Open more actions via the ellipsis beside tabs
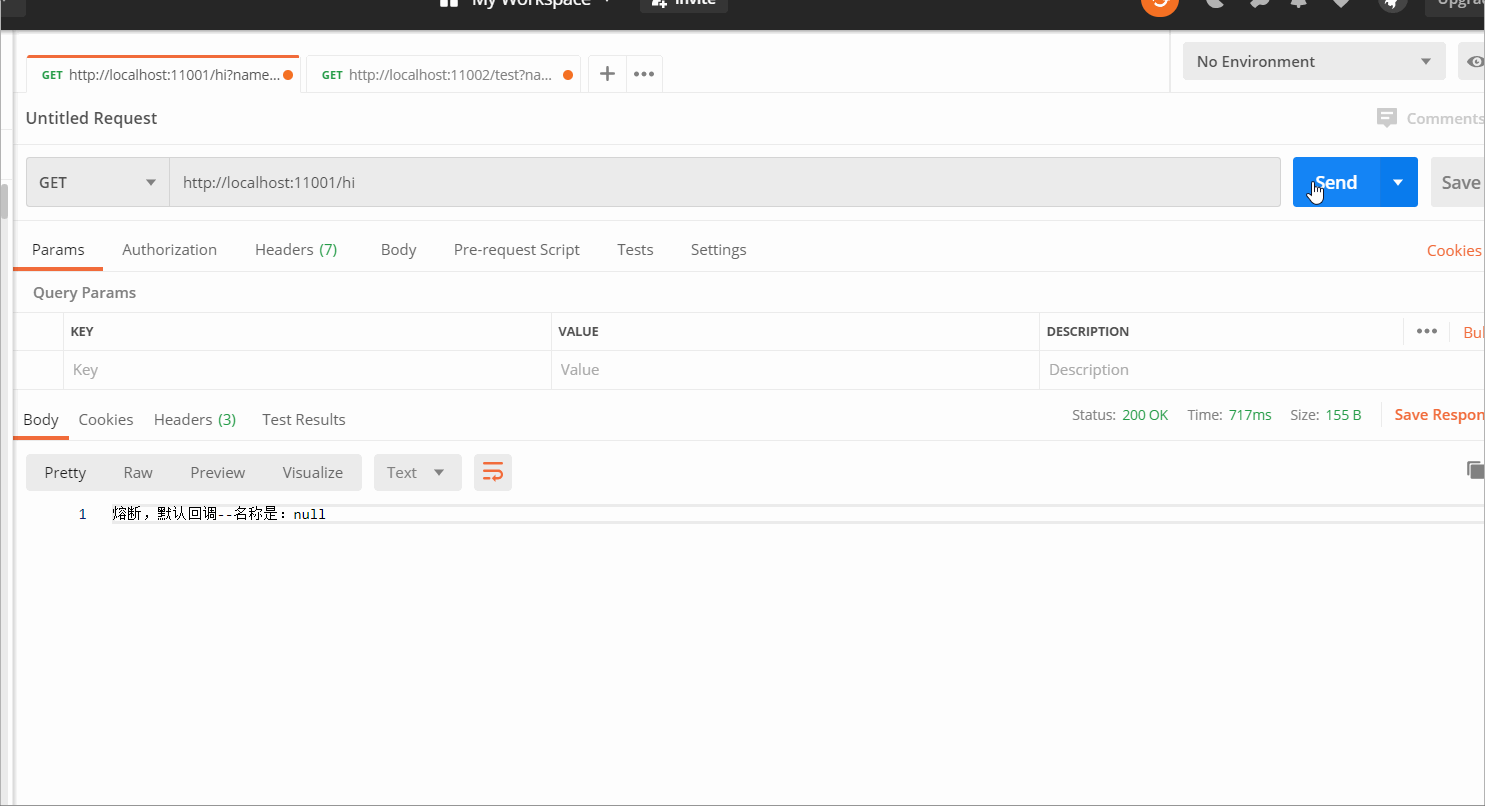 (643, 73)
